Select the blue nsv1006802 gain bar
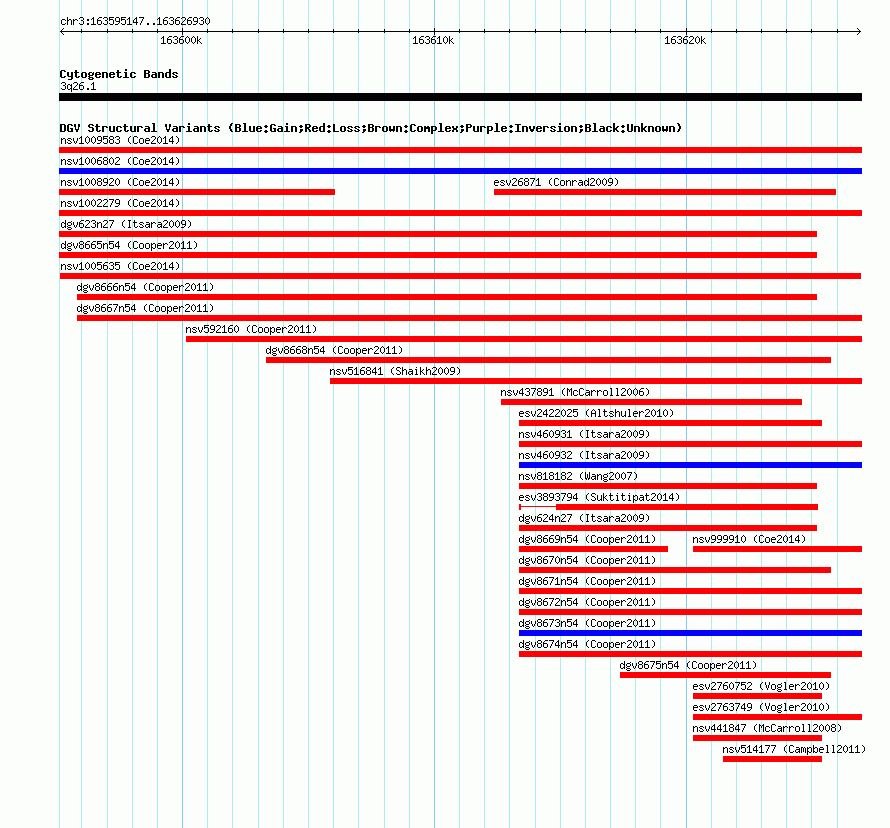890x828 pixels. coord(460,171)
